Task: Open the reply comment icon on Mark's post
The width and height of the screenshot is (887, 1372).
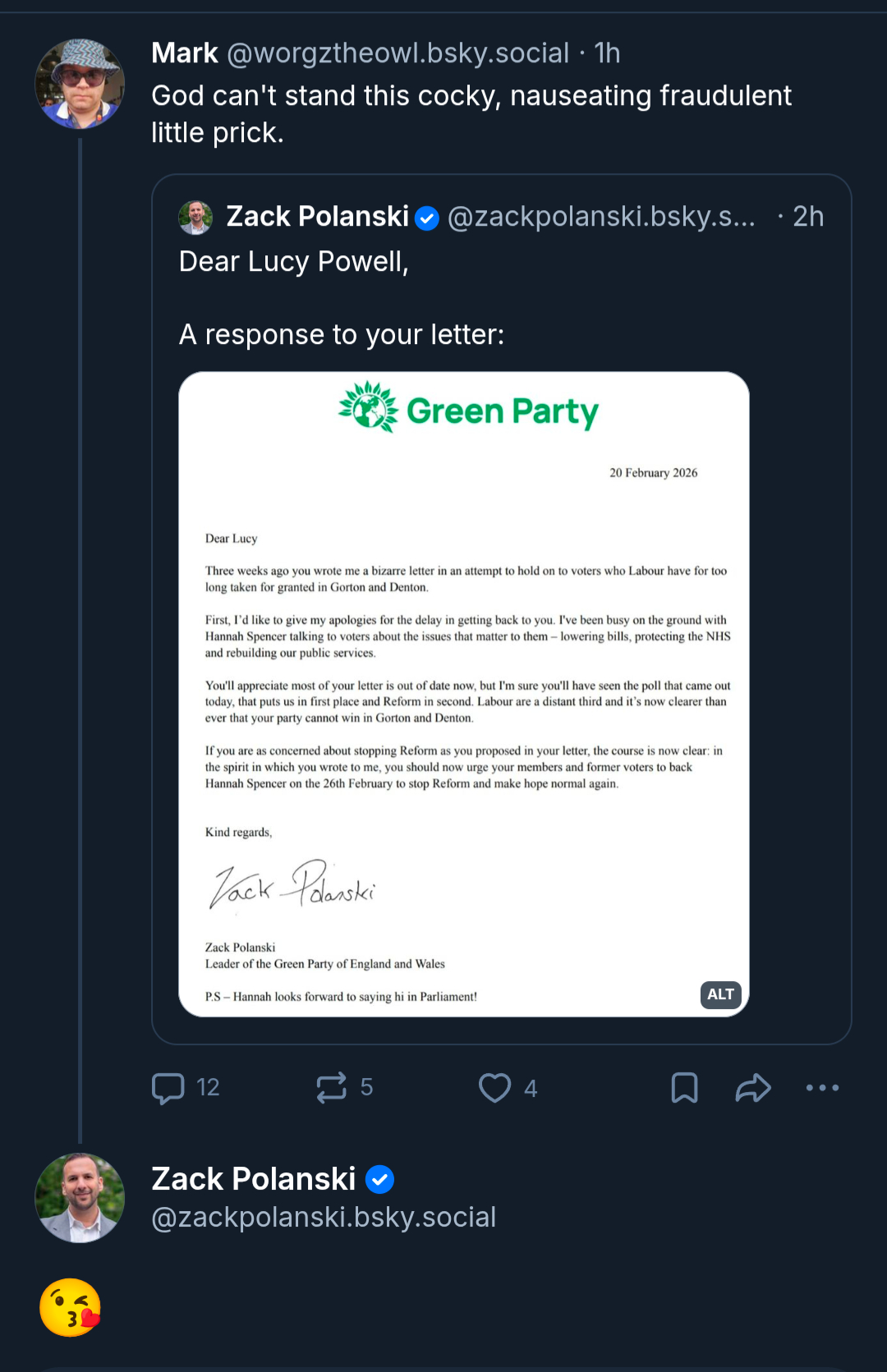Action: pos(168,1088)
